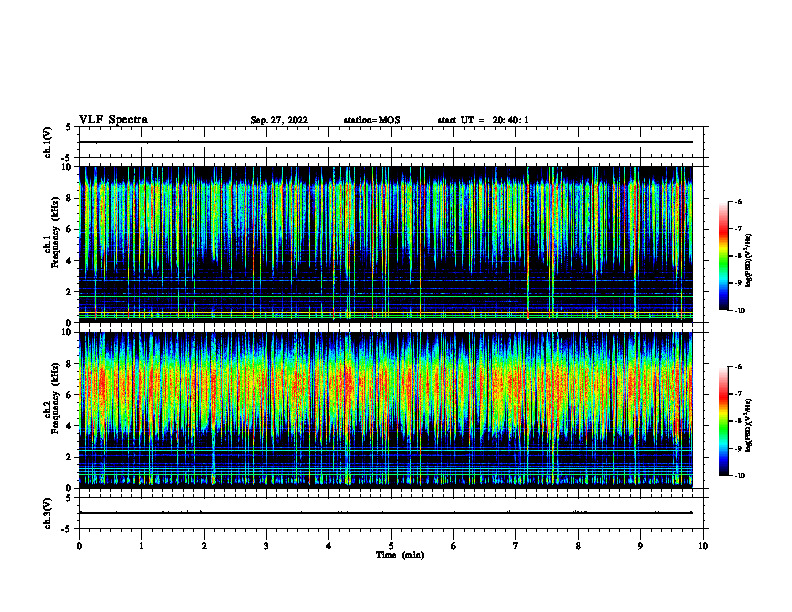
Task: Click time axis tick label '0'
Action: click(79, 546)
